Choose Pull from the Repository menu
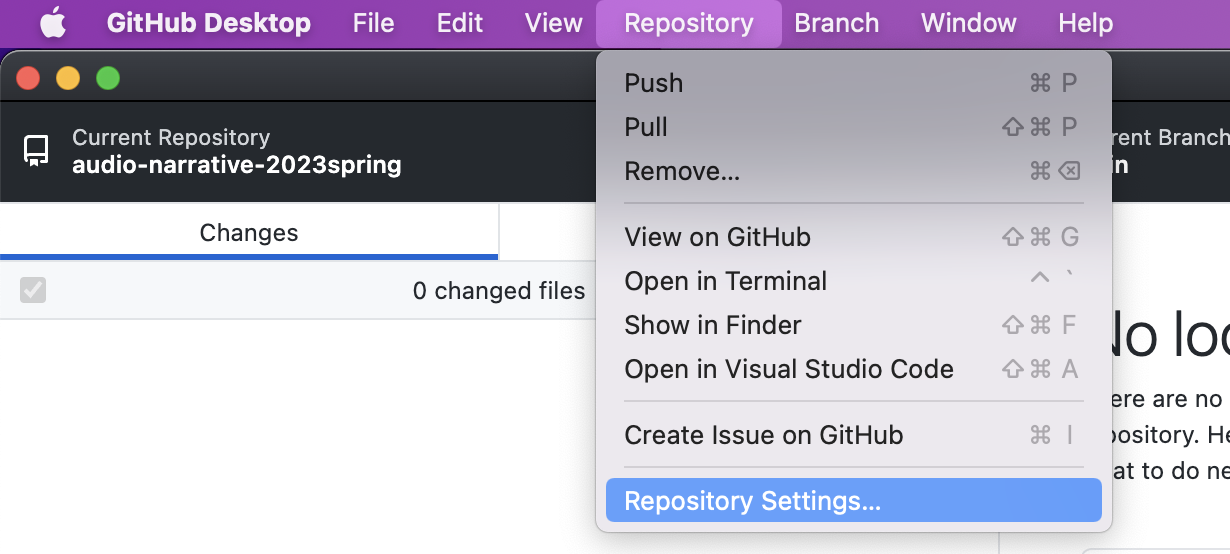This screenshot has height=554, width=1230. click(646, 127)
